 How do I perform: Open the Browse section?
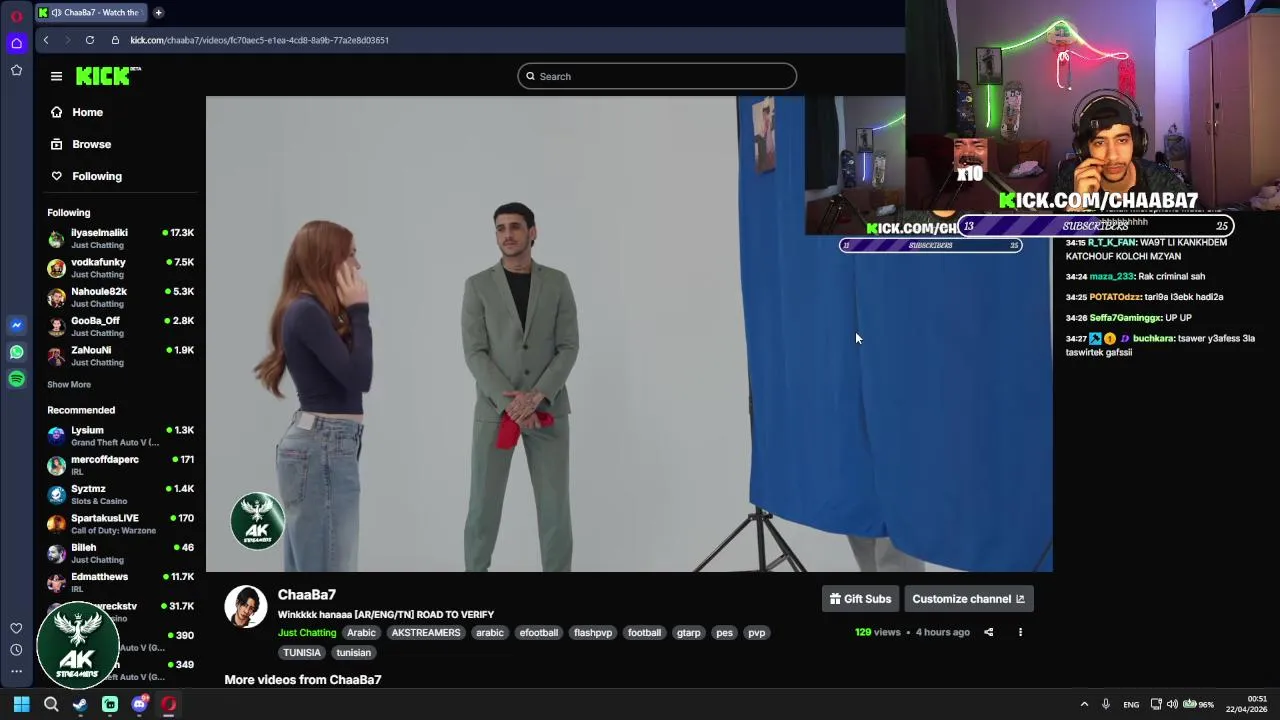click(x=91, y=144)
